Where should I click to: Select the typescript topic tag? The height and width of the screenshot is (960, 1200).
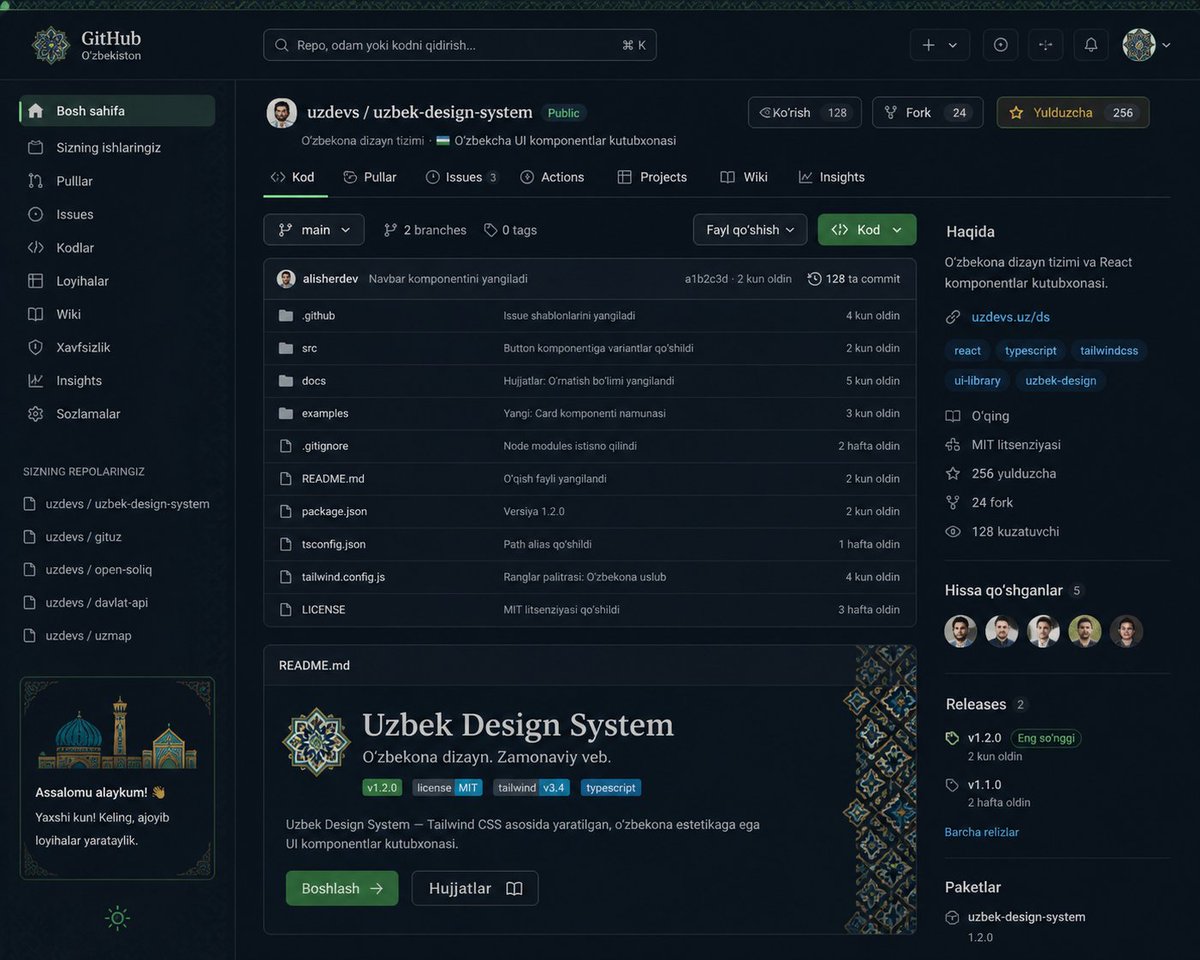[x=1031, y=350]
